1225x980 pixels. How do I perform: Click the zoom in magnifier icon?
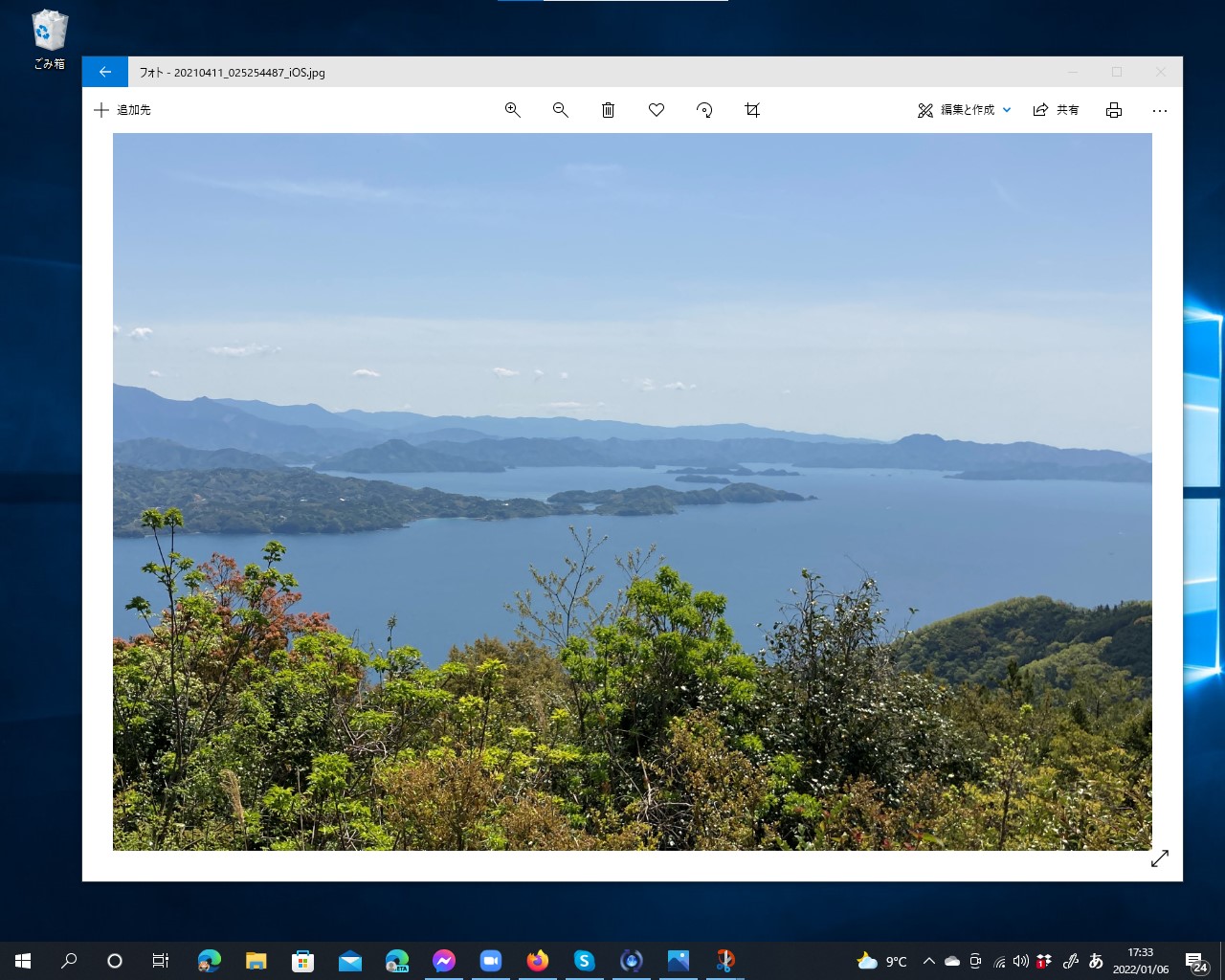click(513, 110)
